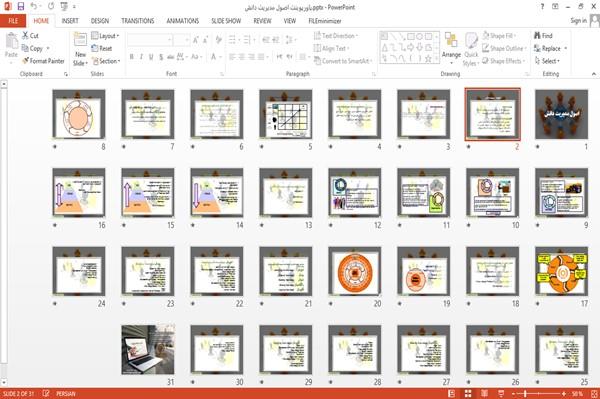Toggle Bold formatting
The height and width of the screenshot is (399, 600).
132,57
